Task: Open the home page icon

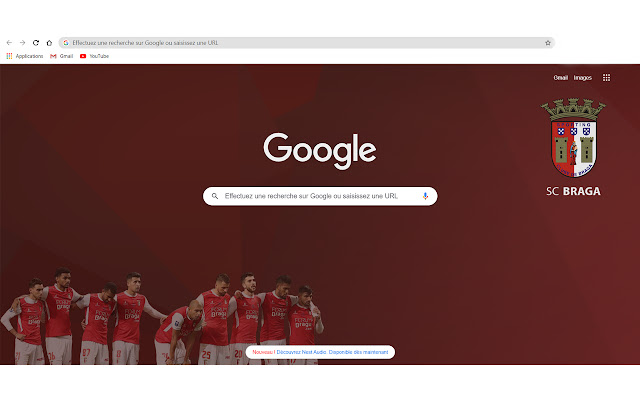Action: (x=49, y=43)
